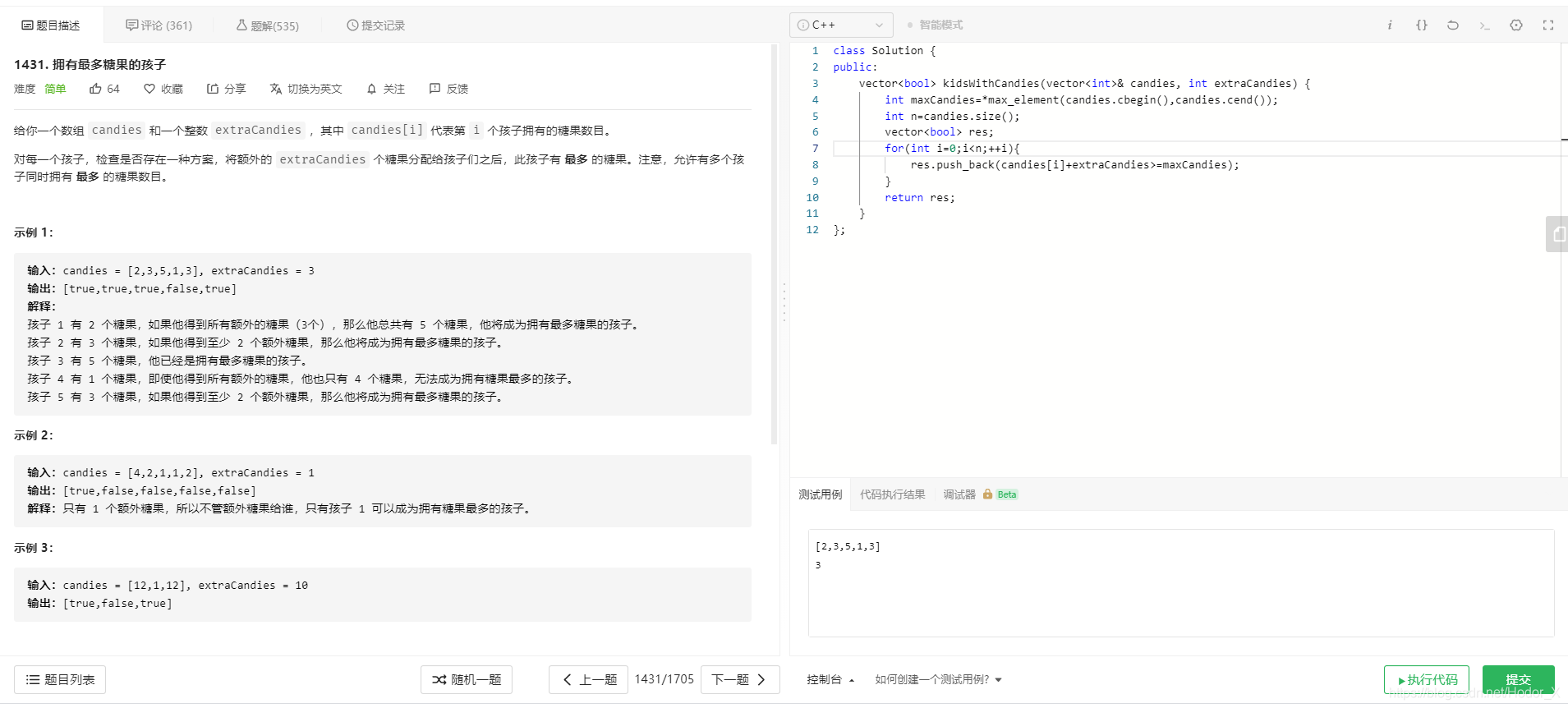The width and height of the screenshot is (1568, 708).
Task: Open the terminal prompt icon
Action: [x=1484, y=25]
